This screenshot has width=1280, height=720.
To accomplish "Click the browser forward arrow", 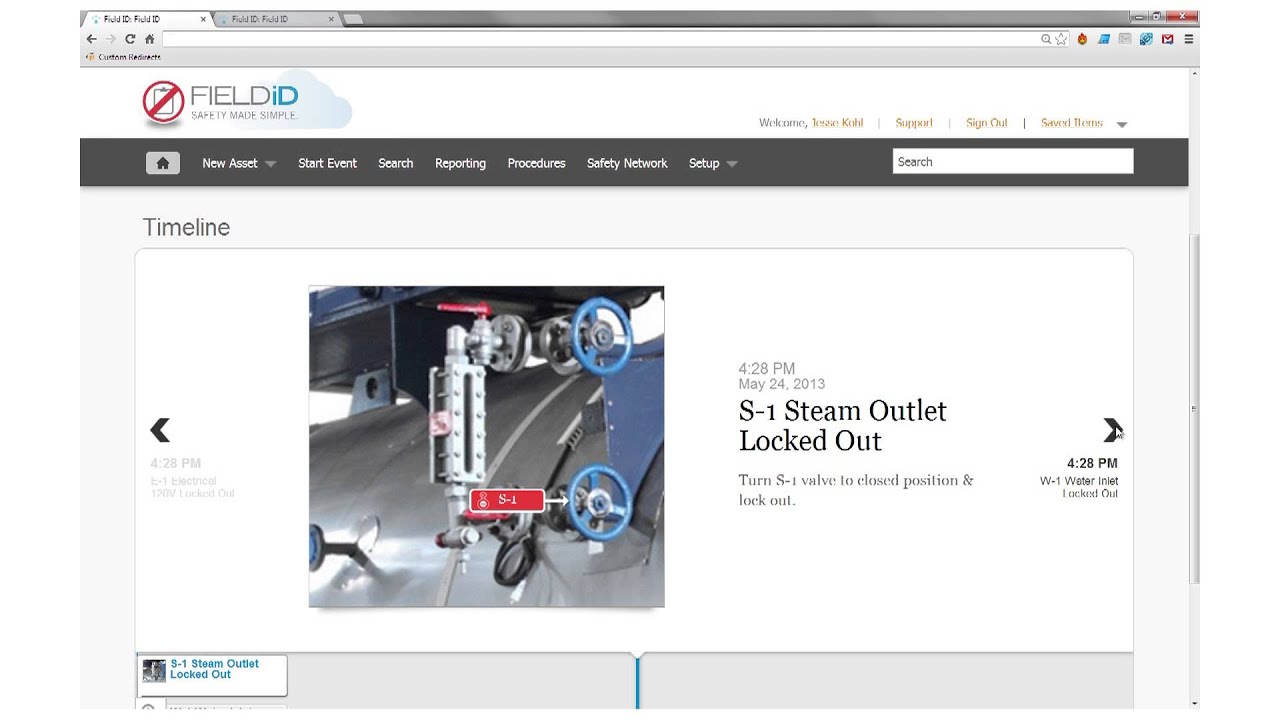I will [110, 39].
